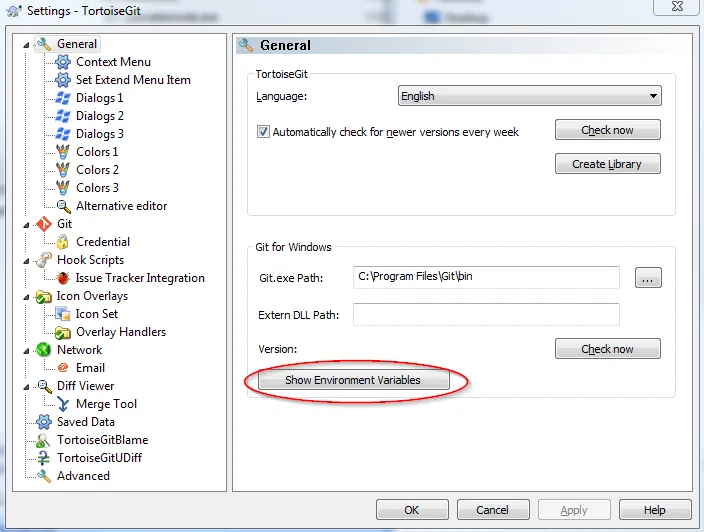The width and height of the screenshot is (704, 532).
Task: Click the TortoiseGitUDiff icon
Action: tap(44, 458)
